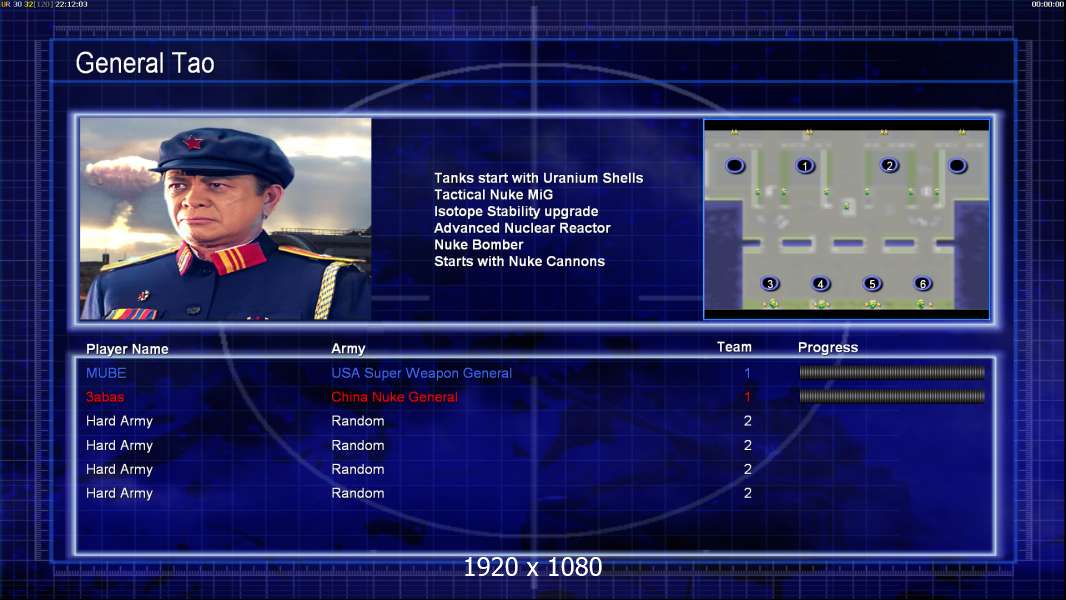Viewport: 1066px width, 600px height.
Task: Select start position marker 6 on the minimap
Action: coord(923,283)
